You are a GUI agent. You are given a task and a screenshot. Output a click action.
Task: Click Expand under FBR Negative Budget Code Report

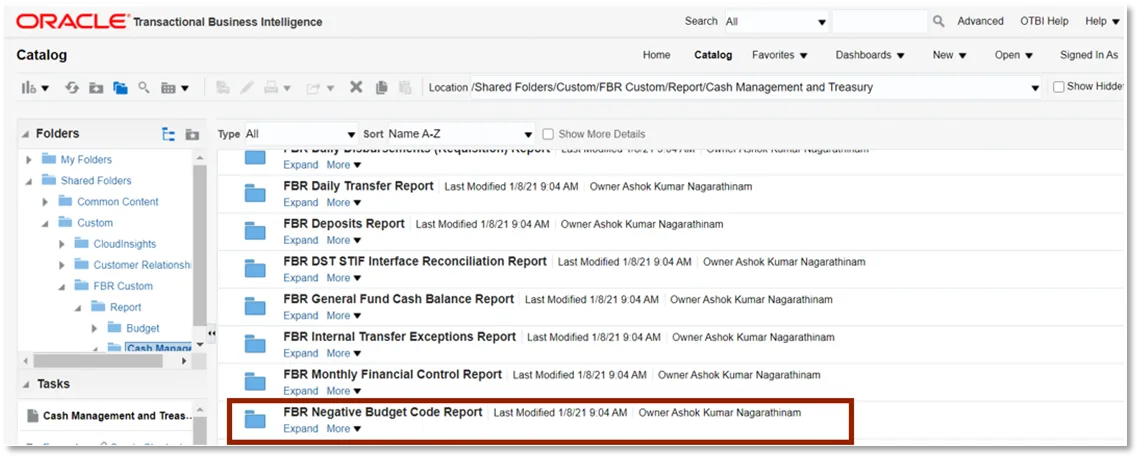click(x=300, y=429)
